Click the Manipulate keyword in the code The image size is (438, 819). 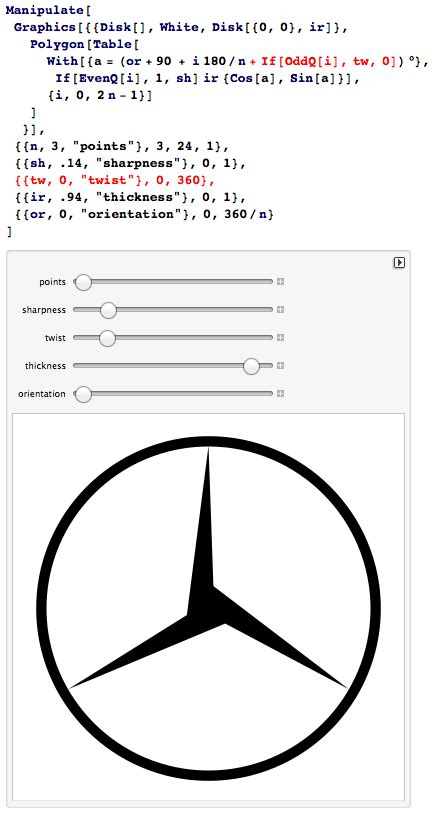[44, 10]
